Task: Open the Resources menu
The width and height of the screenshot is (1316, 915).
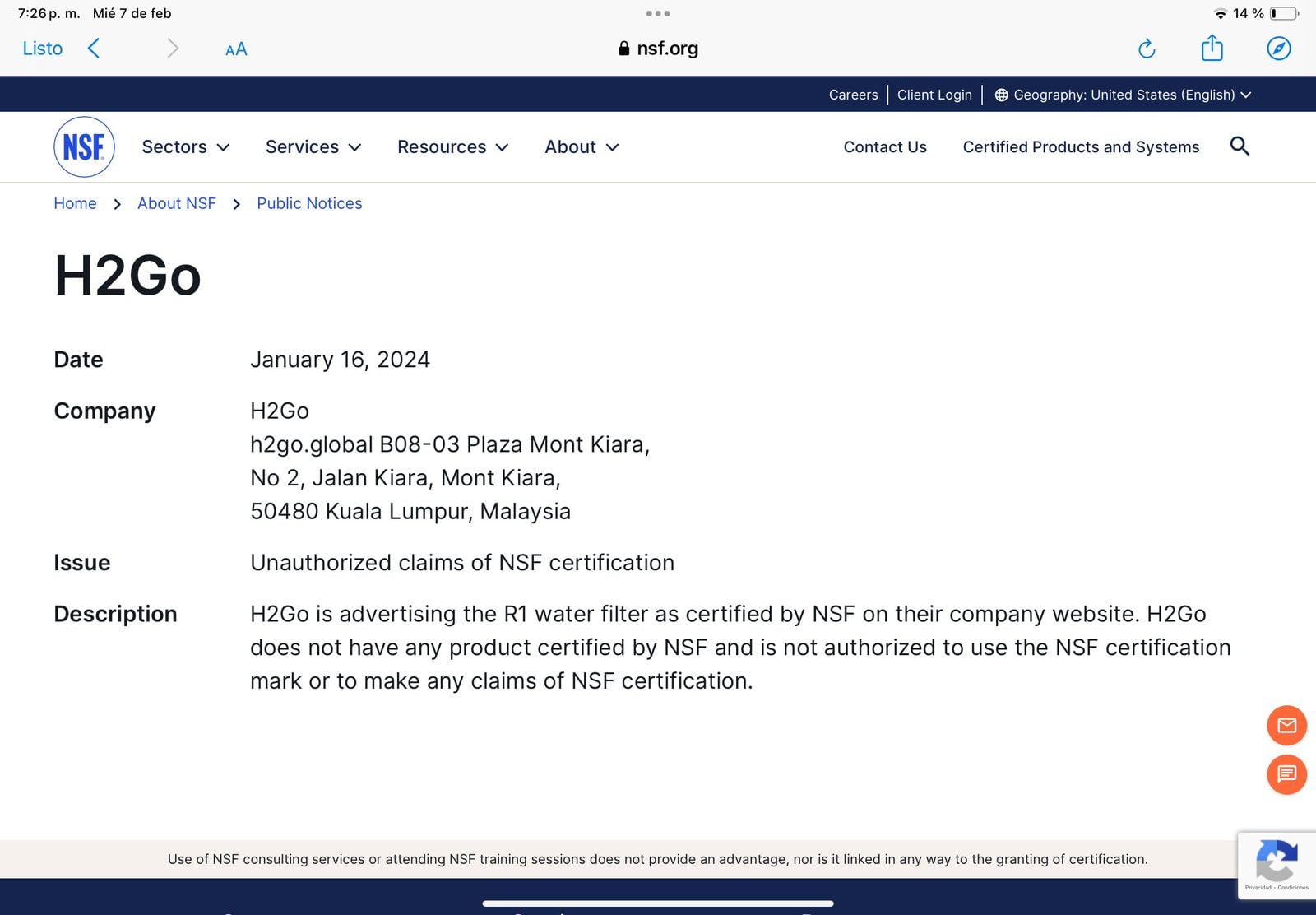Action: coord(452,147)
